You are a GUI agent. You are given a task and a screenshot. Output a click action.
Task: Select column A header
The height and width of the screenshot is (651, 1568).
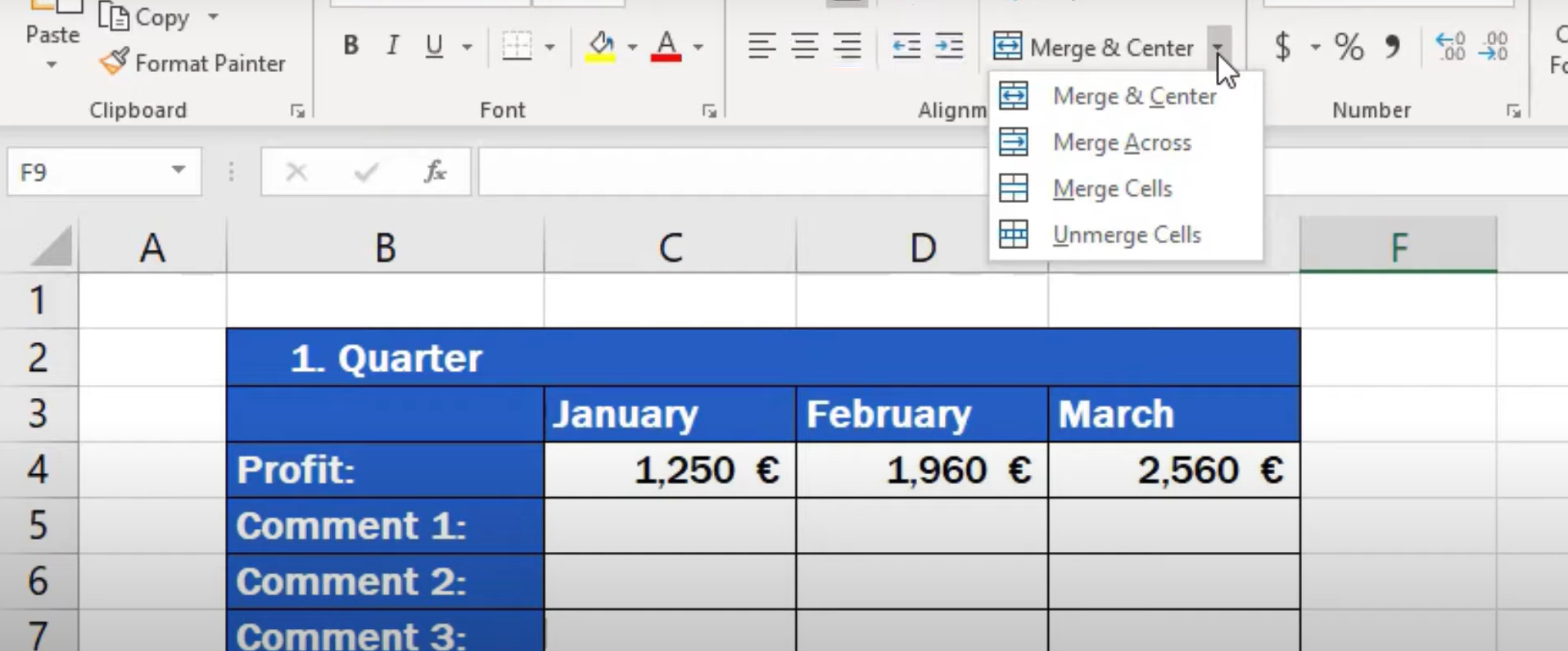pos(152,246)
